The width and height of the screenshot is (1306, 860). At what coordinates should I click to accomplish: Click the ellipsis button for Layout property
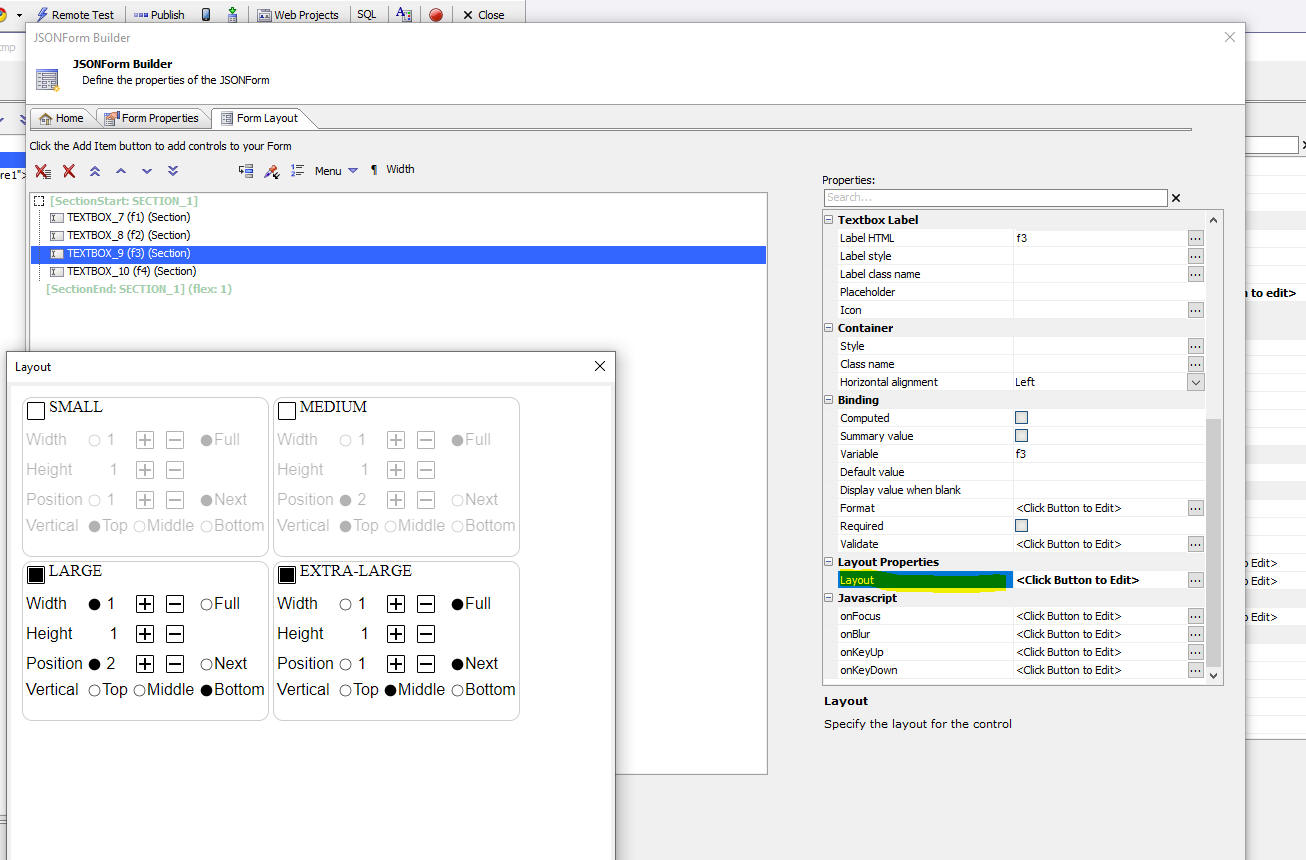1195,580
